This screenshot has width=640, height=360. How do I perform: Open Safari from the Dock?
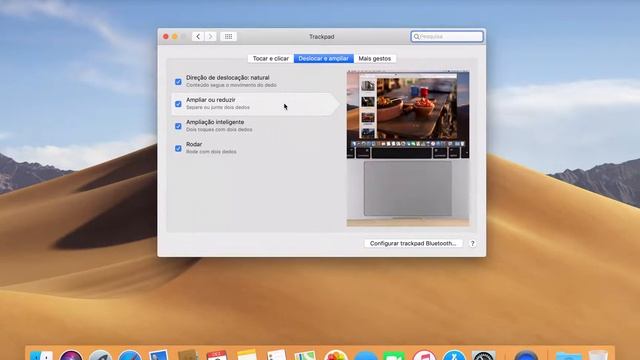coord(130,356)
